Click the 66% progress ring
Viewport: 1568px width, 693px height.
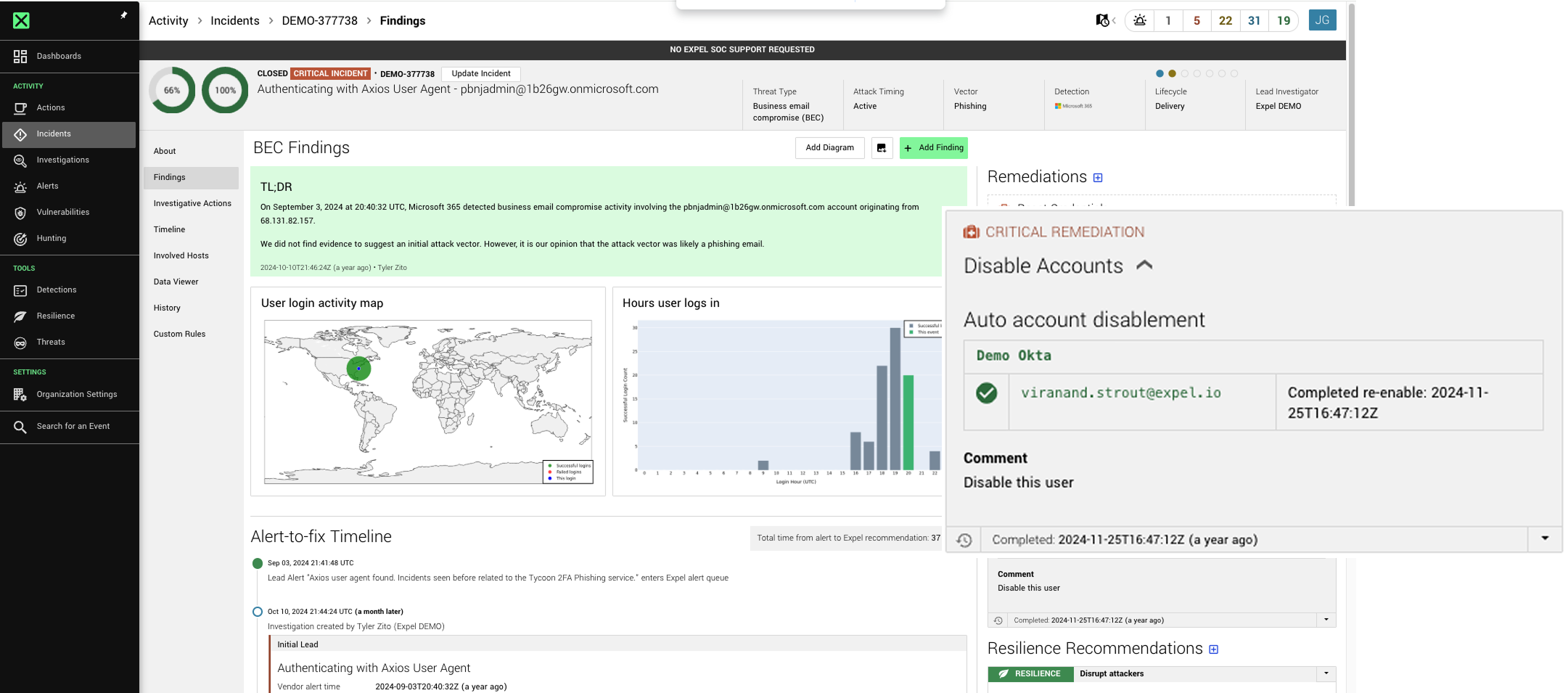pos(172,91)
